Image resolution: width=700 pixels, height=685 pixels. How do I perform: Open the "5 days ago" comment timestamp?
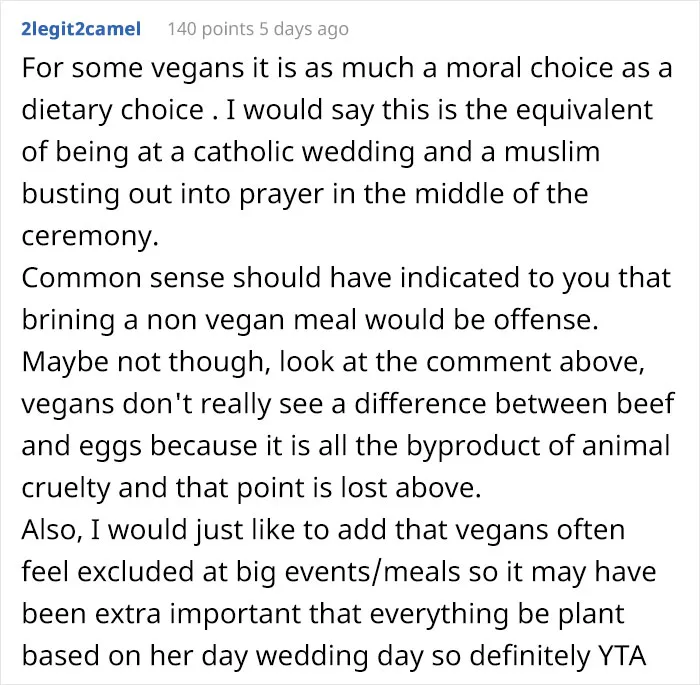click(304, 29)
